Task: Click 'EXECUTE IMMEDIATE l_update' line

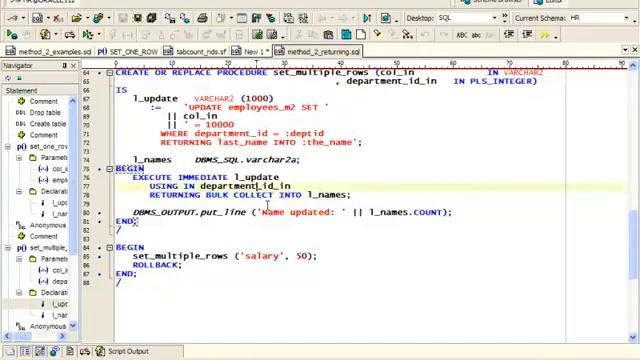Action: 206,177
